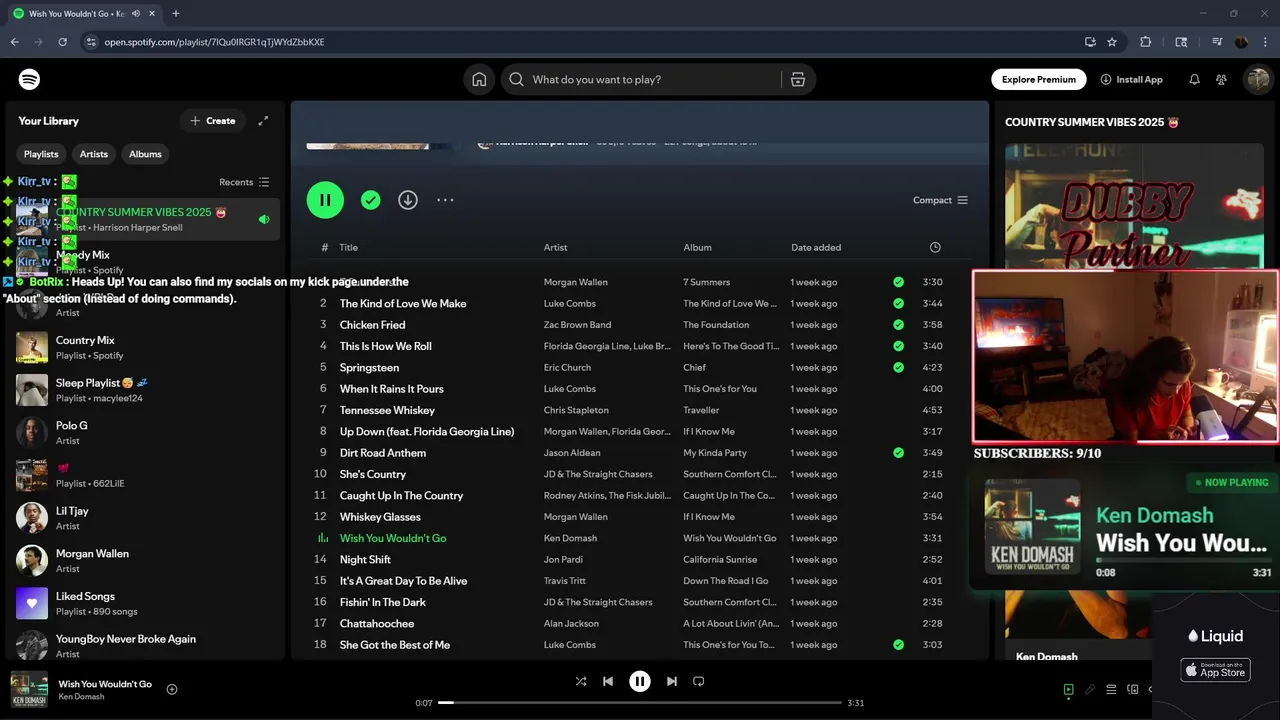Reload the browser page
1280x720 pixels.
[63, 42]
